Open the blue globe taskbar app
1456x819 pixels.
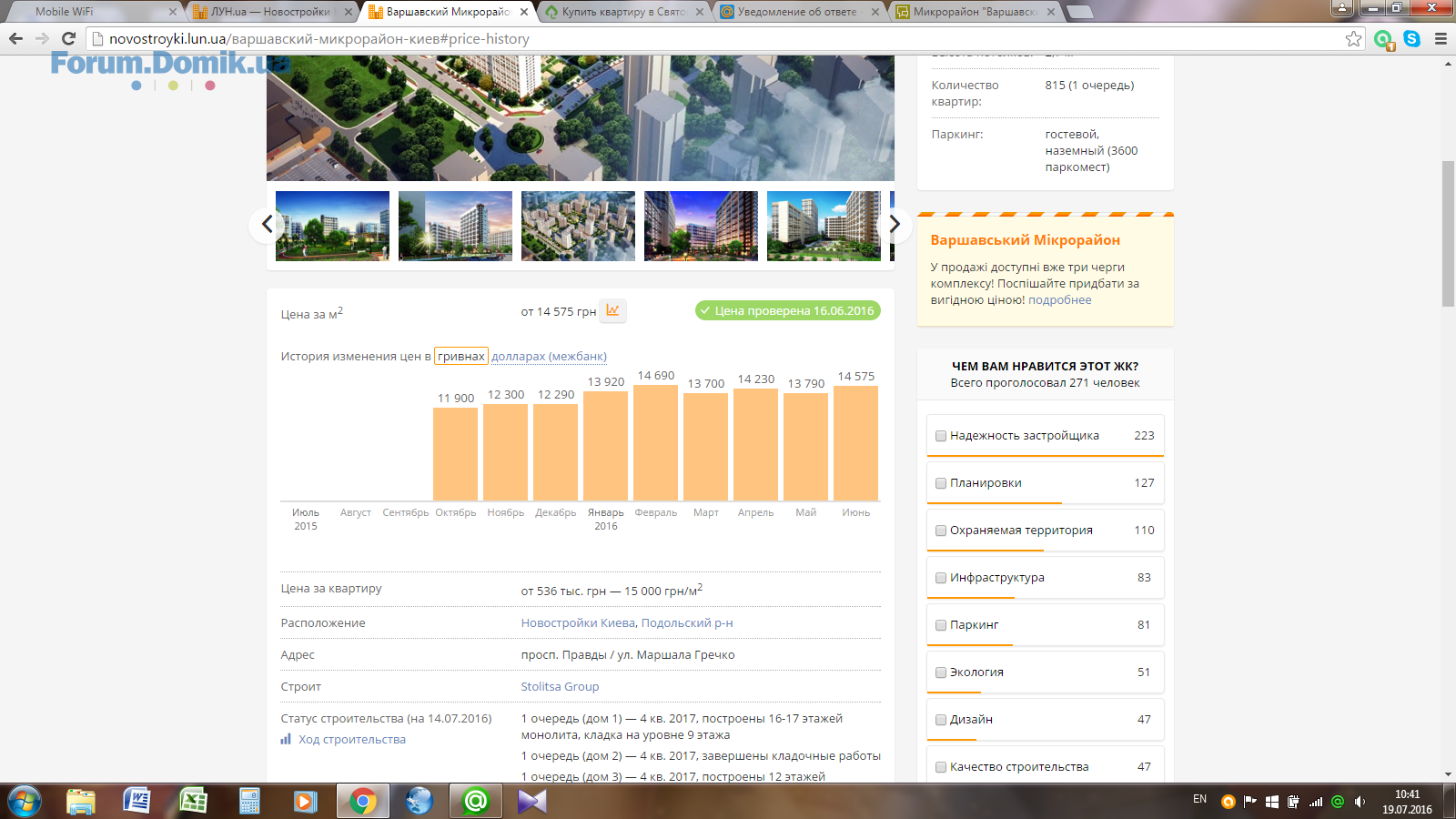tap(419, 802)
